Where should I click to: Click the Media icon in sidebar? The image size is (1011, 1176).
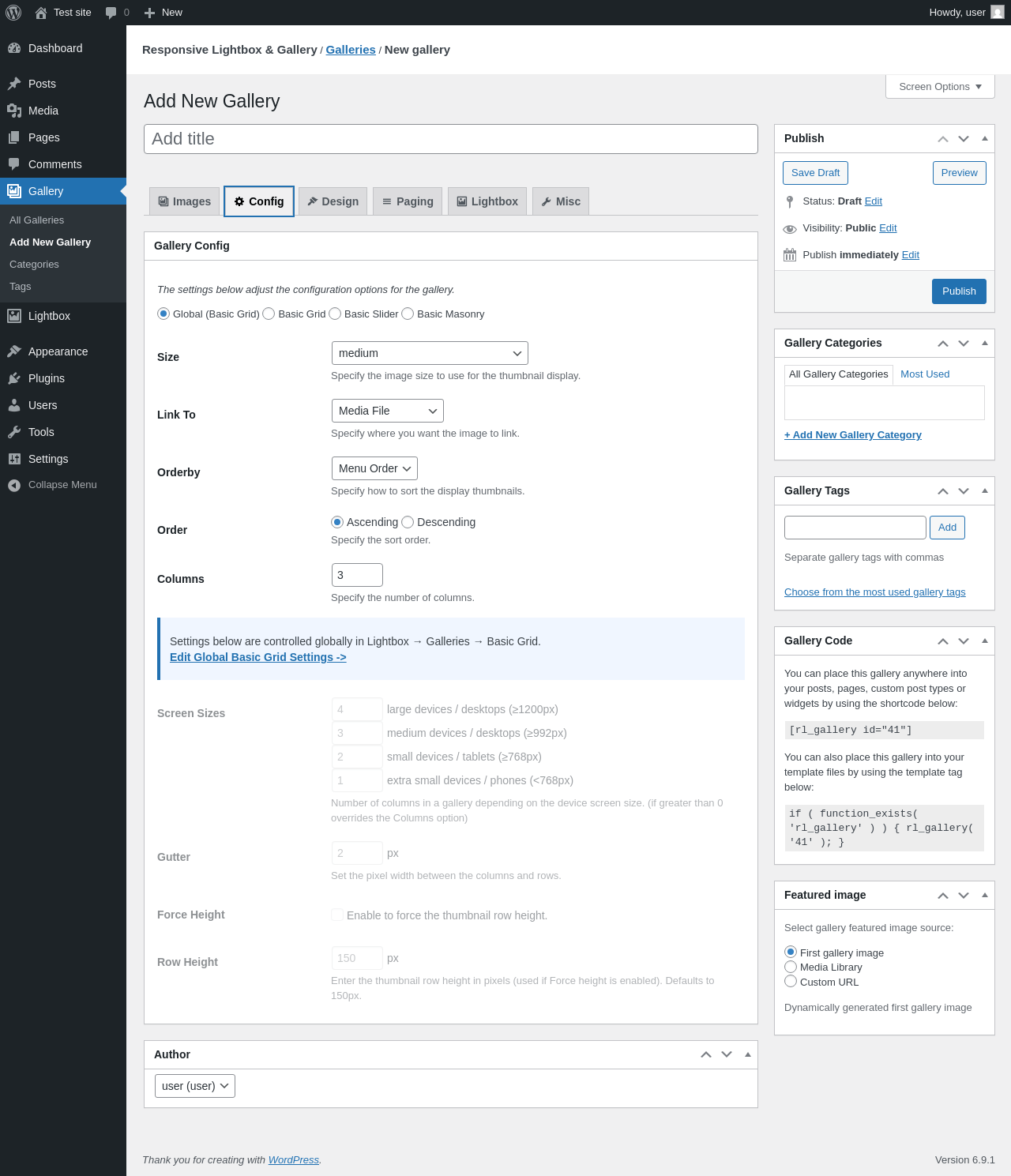pos(14,111)
